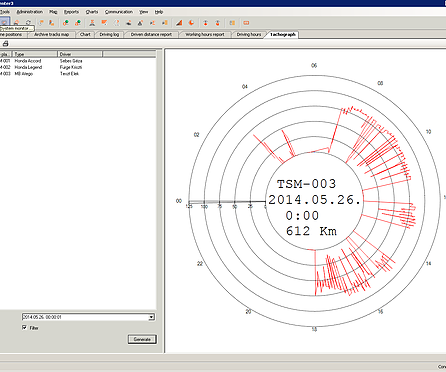The width and height of the screenshot is (446, 372).
Task: Open the Charts menu
Action: [x=92, y=12]
